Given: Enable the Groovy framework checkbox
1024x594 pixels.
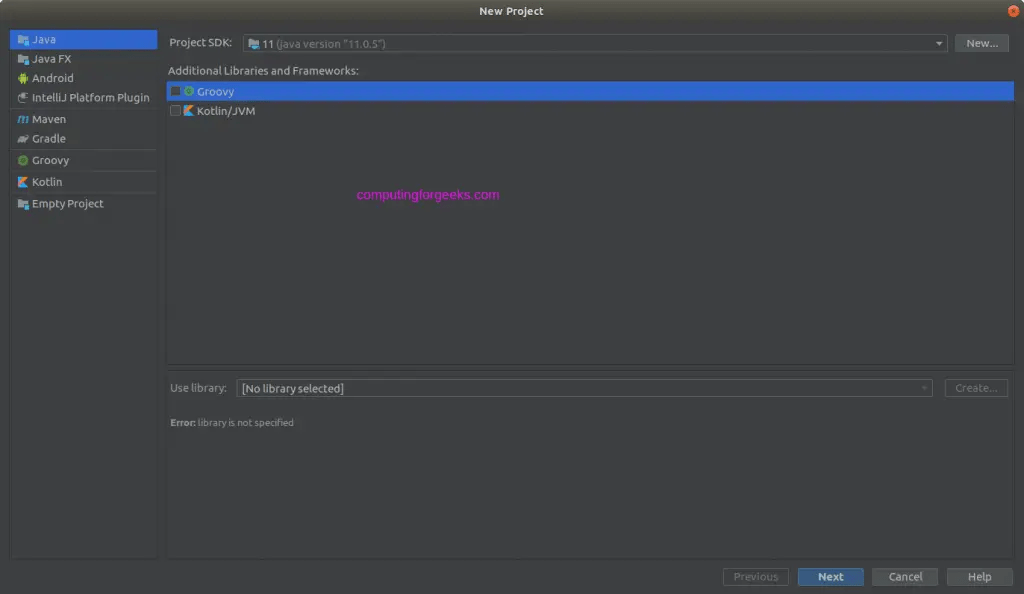Looking at the screenshot, I should [x=175, y=91].
